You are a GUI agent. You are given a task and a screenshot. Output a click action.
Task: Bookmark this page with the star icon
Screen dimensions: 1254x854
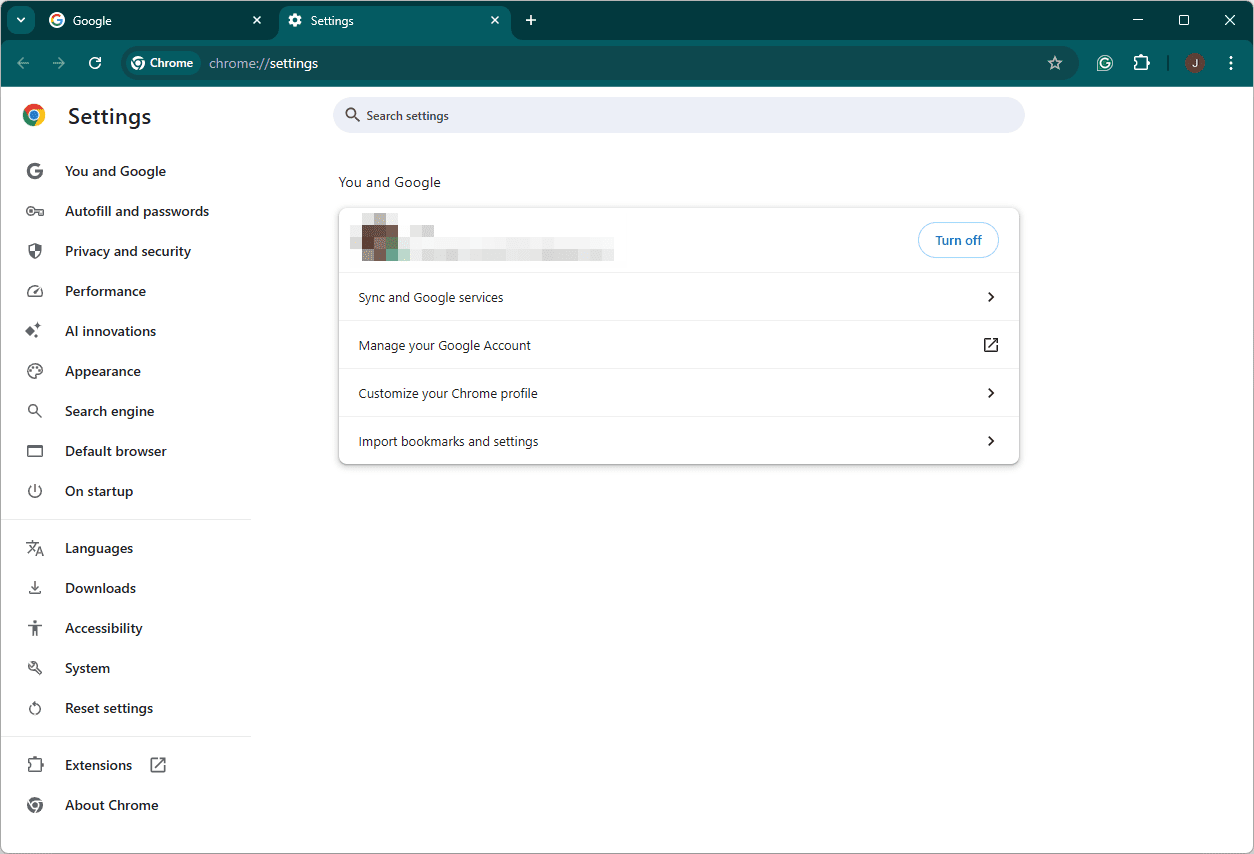click(x=1054, y=63)
